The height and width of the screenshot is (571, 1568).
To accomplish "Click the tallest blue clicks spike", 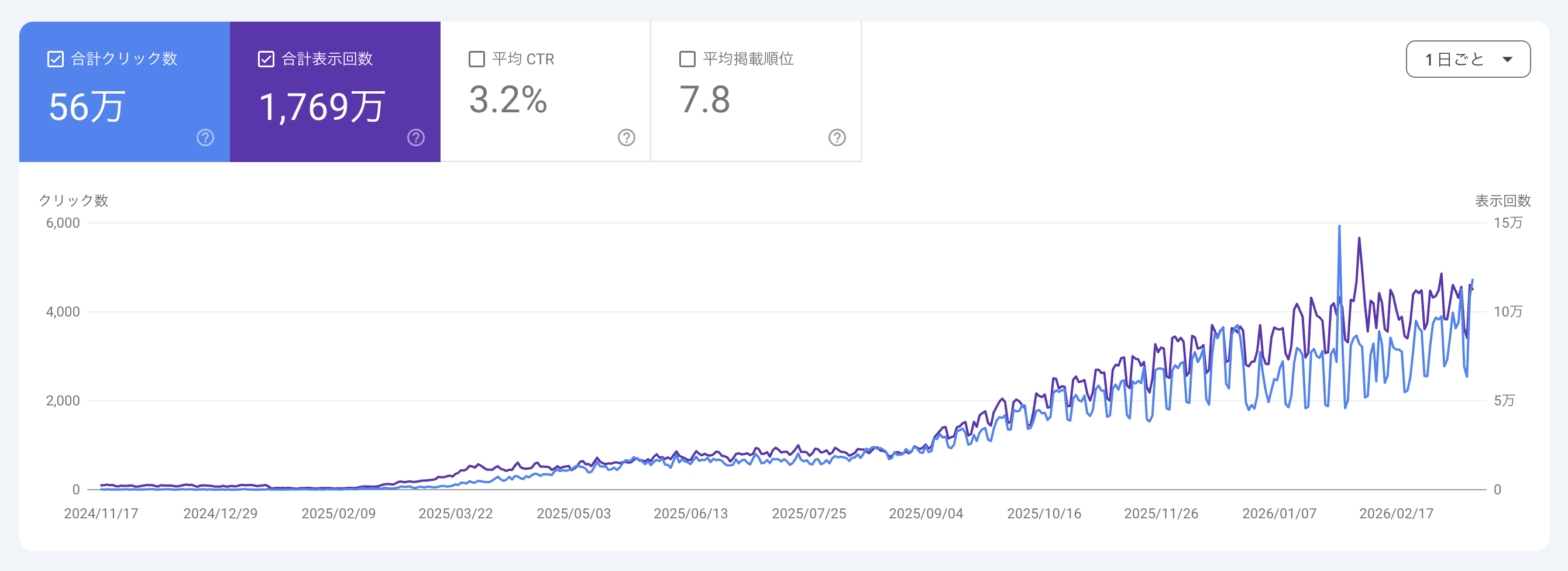I will (x=1339, y=227).
